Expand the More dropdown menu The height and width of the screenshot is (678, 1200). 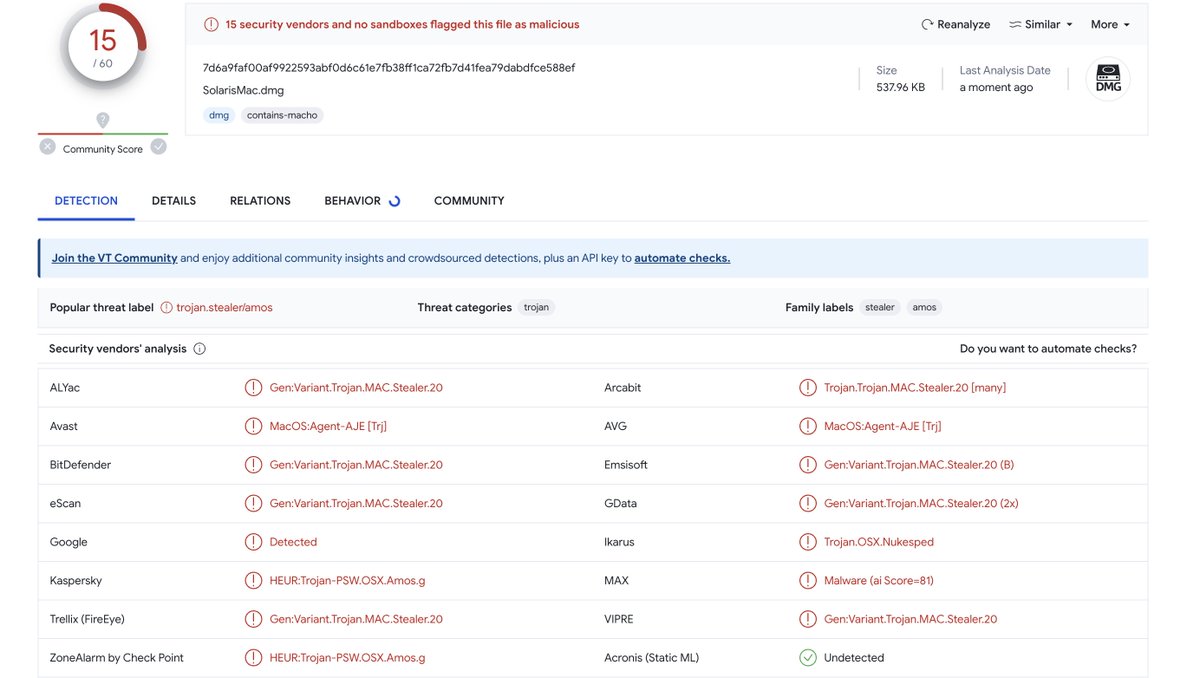pos(1110,24)
